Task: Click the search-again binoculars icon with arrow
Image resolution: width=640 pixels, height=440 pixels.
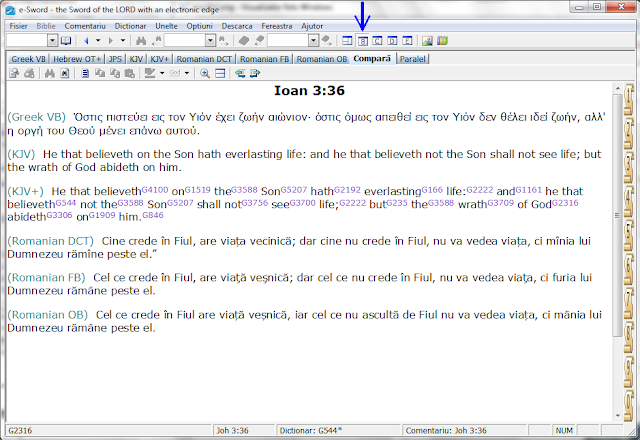Action: pyautogui.click(x=156, y=40)
